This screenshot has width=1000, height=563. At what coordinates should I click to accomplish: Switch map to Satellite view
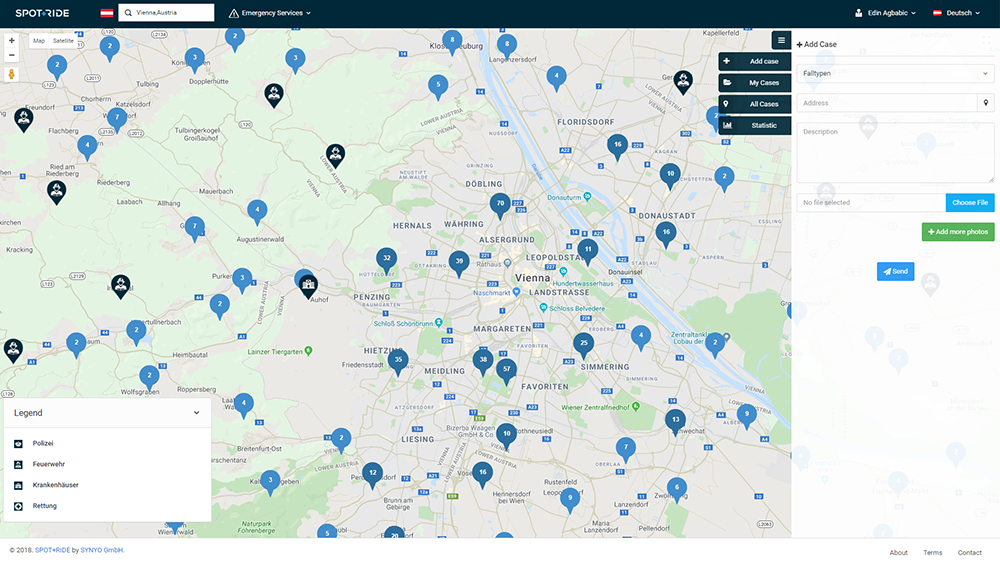pyautogui.click(x=63, y=41)
